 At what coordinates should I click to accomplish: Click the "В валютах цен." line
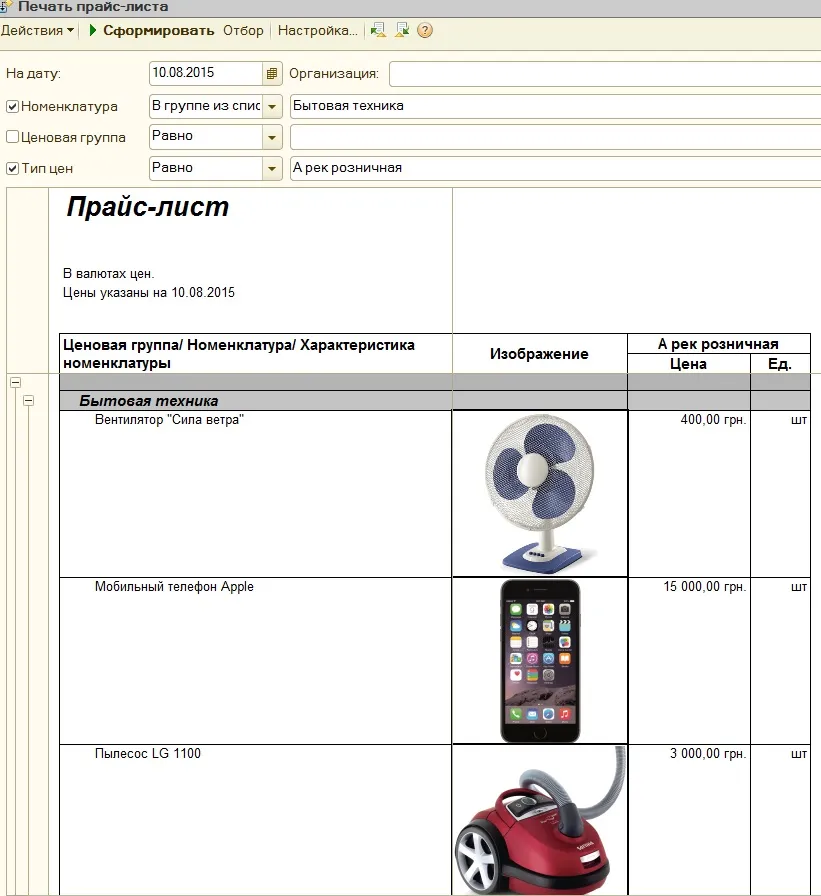109,274
